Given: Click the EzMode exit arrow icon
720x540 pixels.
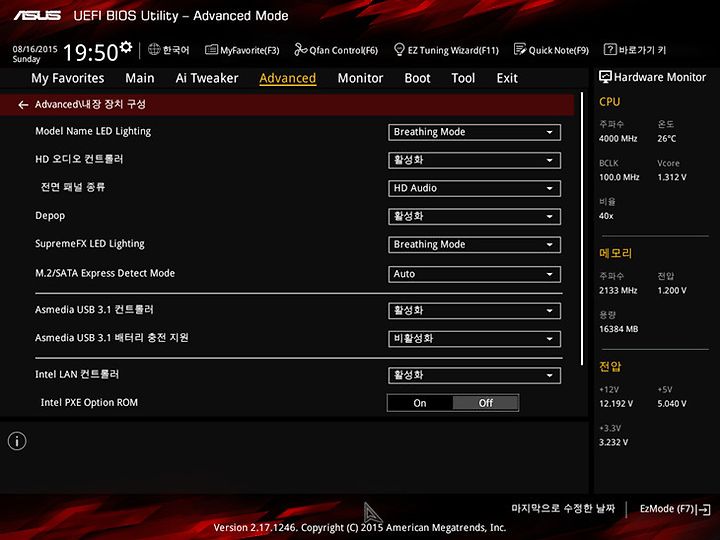Looking at the screenshot, I should tap(703, 509).
